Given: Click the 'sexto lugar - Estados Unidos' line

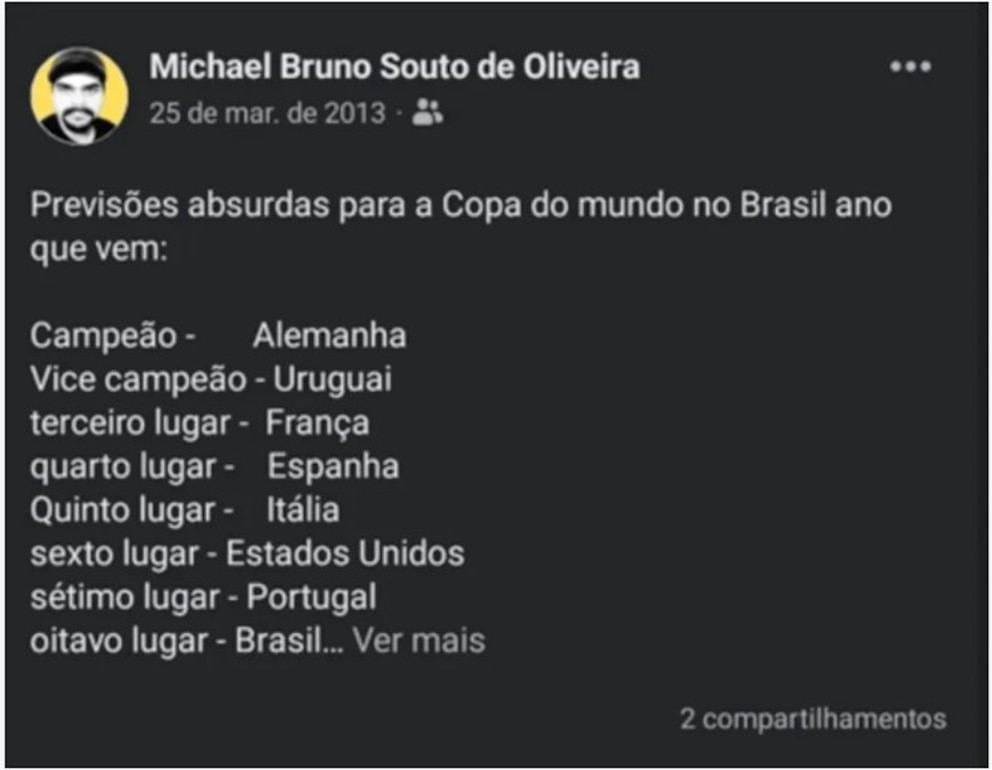Looking at the screenshot, I should click(x=247, y=554).
